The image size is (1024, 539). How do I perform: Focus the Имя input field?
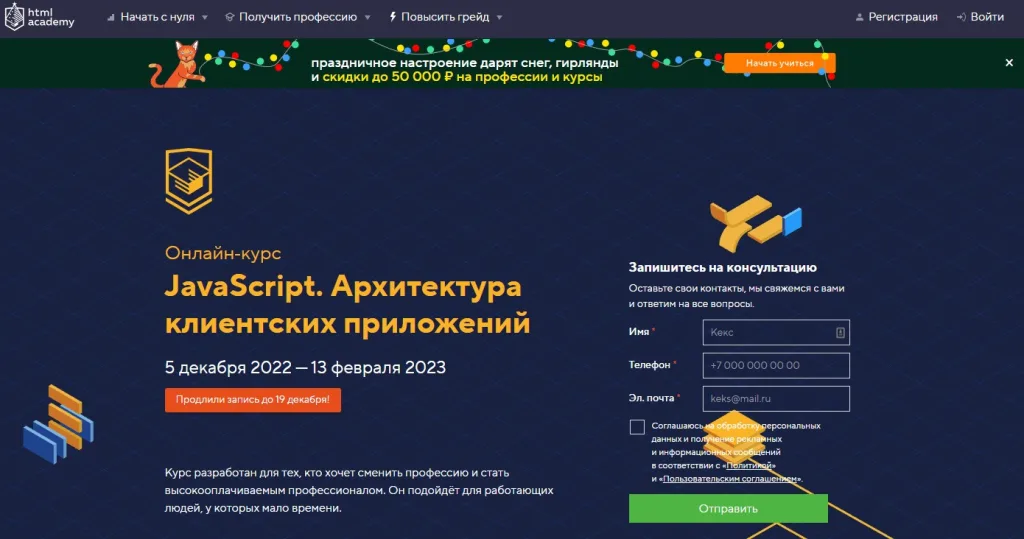click(x=776, y=333)
